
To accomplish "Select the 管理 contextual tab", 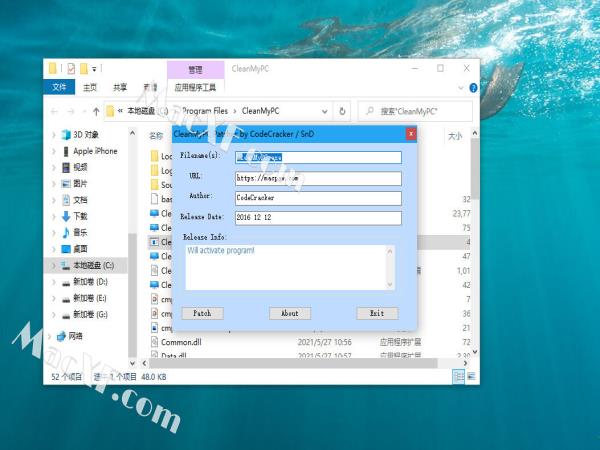I will click(195, 70).
